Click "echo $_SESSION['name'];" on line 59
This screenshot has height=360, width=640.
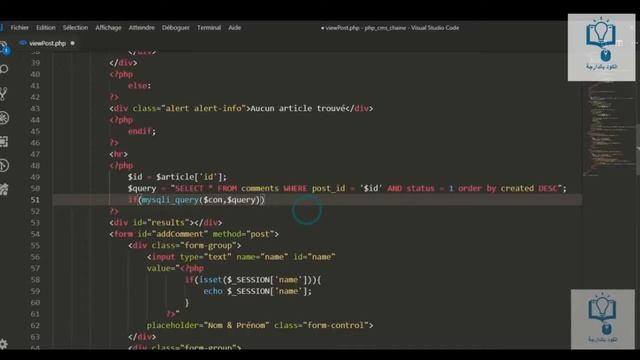click(x=257, y=291)
